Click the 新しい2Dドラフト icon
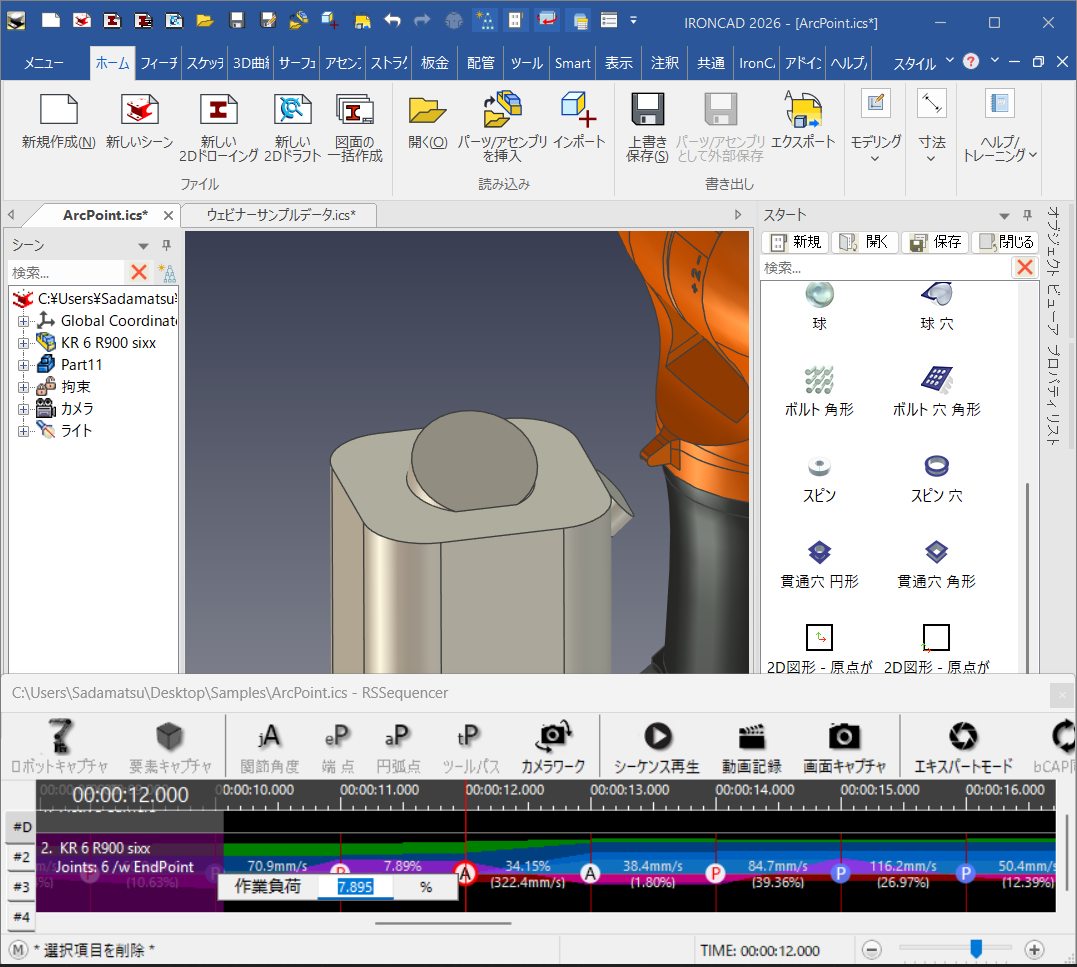Screen dimensions: 1077x967 point(293,110)
